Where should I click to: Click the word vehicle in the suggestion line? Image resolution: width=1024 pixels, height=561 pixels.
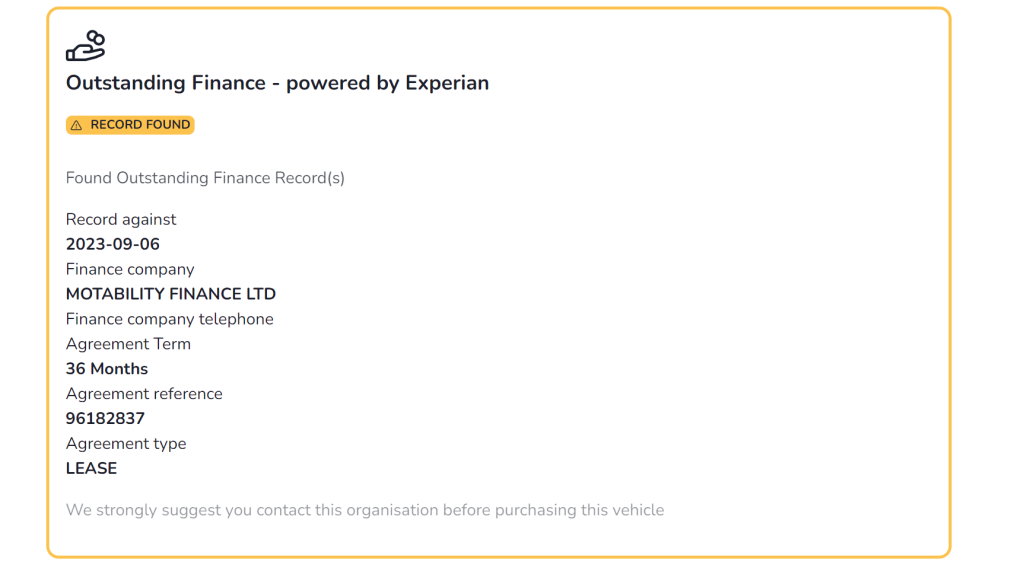tap(641, 510)
